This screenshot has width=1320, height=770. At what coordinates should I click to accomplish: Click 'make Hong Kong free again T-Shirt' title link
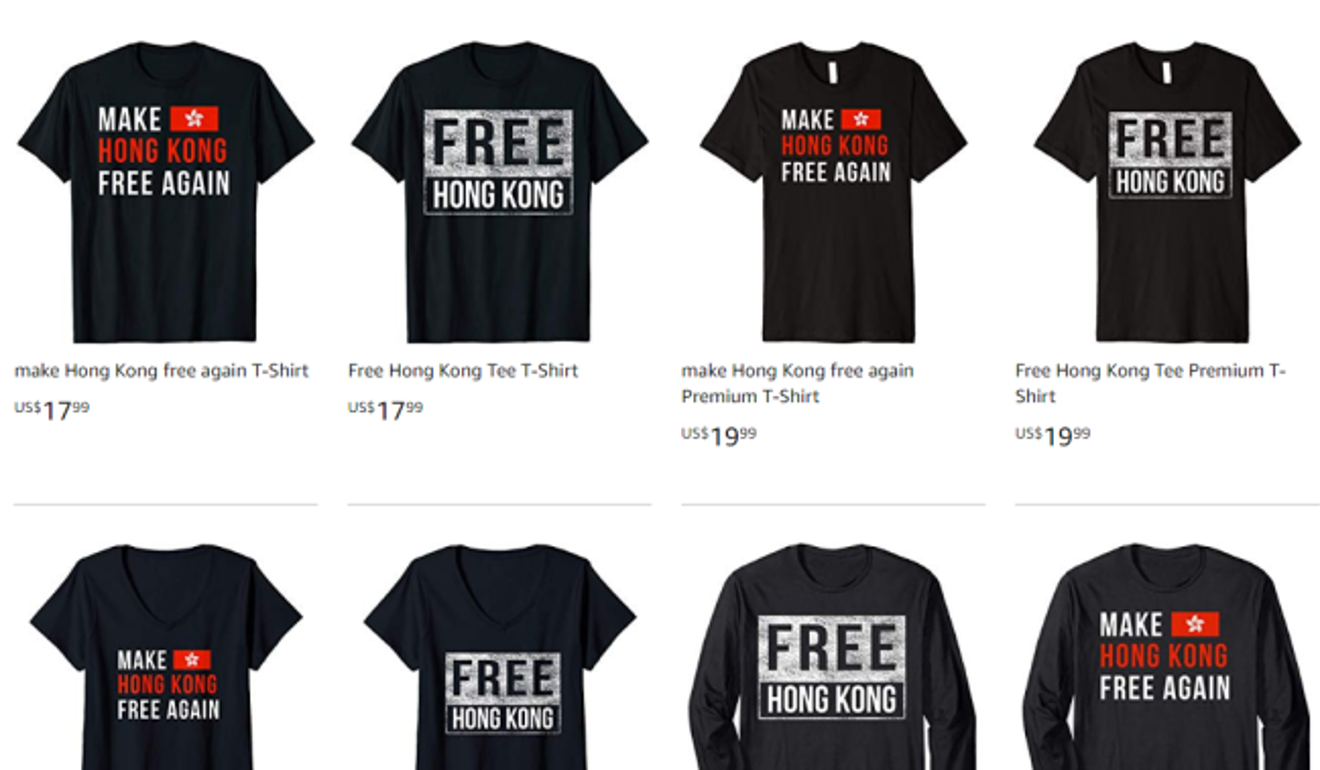tap(161, 371)
